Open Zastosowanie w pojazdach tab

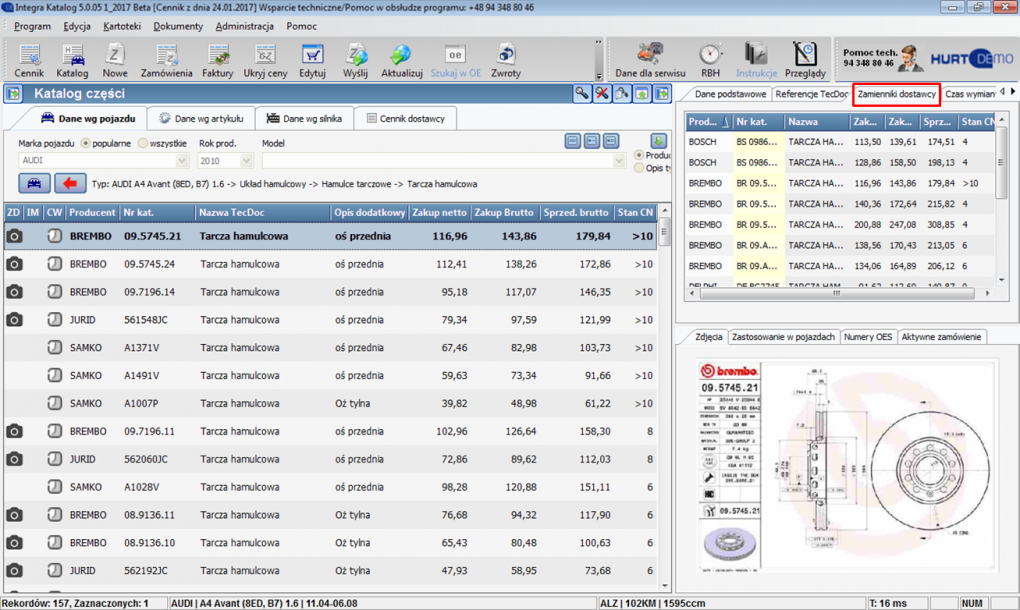point(783,337)
